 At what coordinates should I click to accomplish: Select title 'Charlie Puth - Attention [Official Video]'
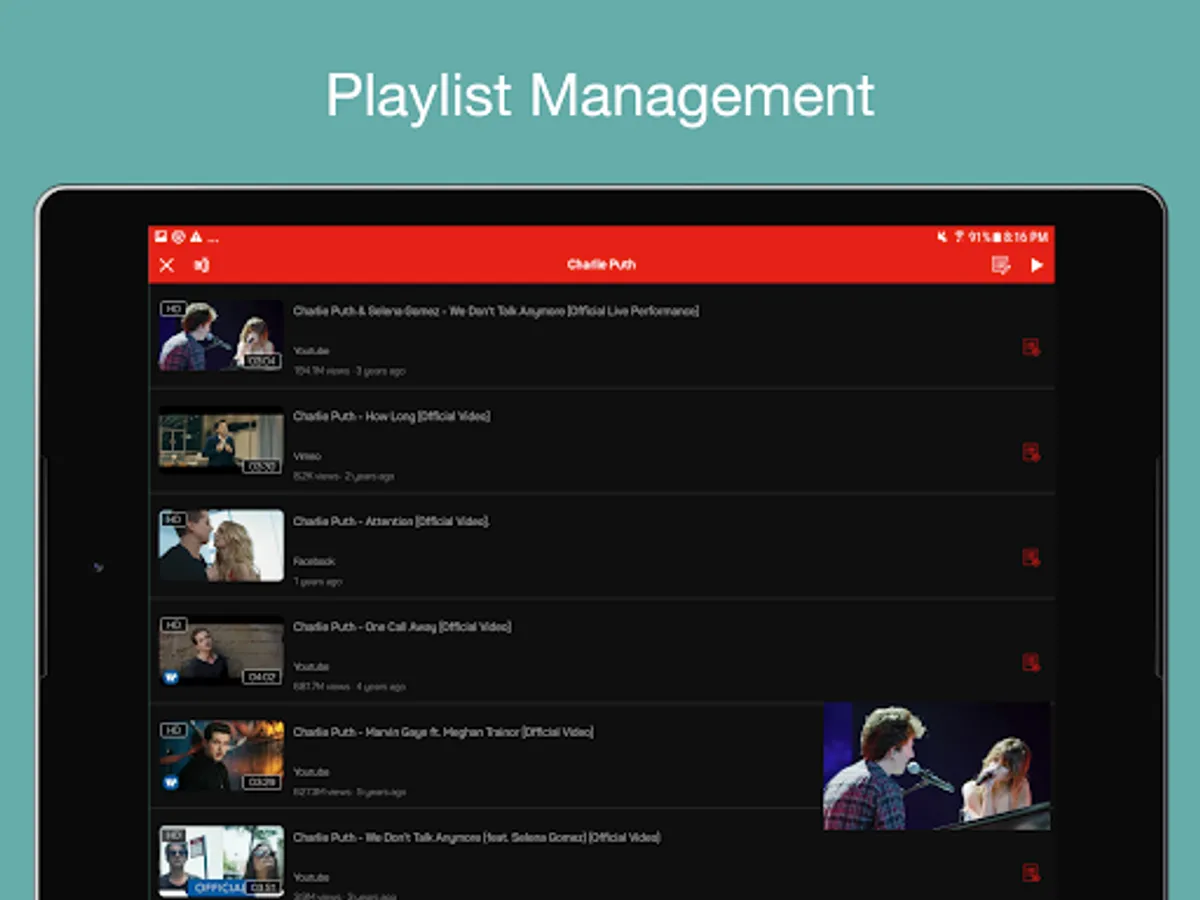pyautogui.click(x=390, y=521)
